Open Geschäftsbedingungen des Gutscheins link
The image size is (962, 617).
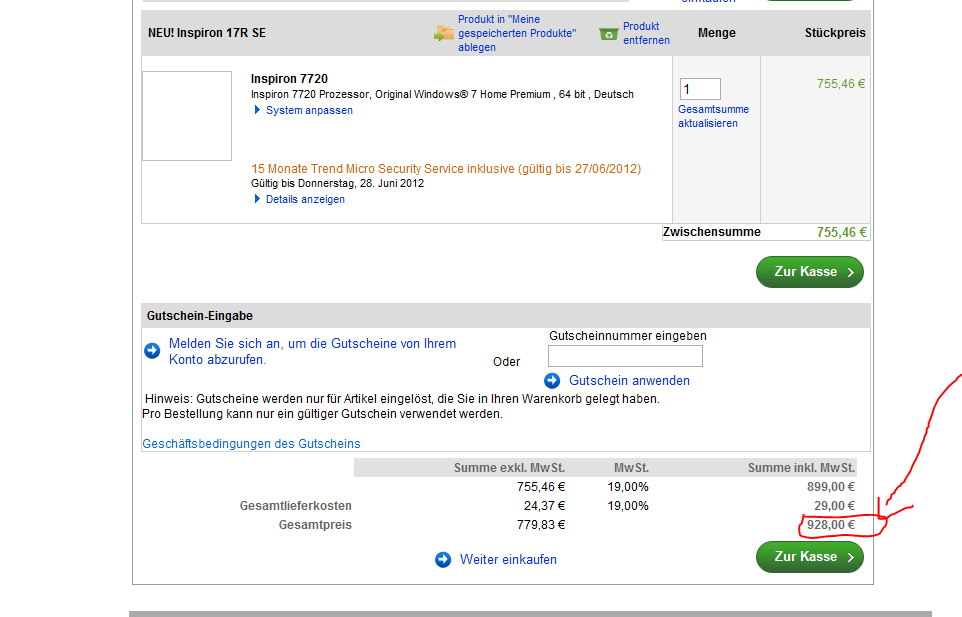[x=252, y=443]
